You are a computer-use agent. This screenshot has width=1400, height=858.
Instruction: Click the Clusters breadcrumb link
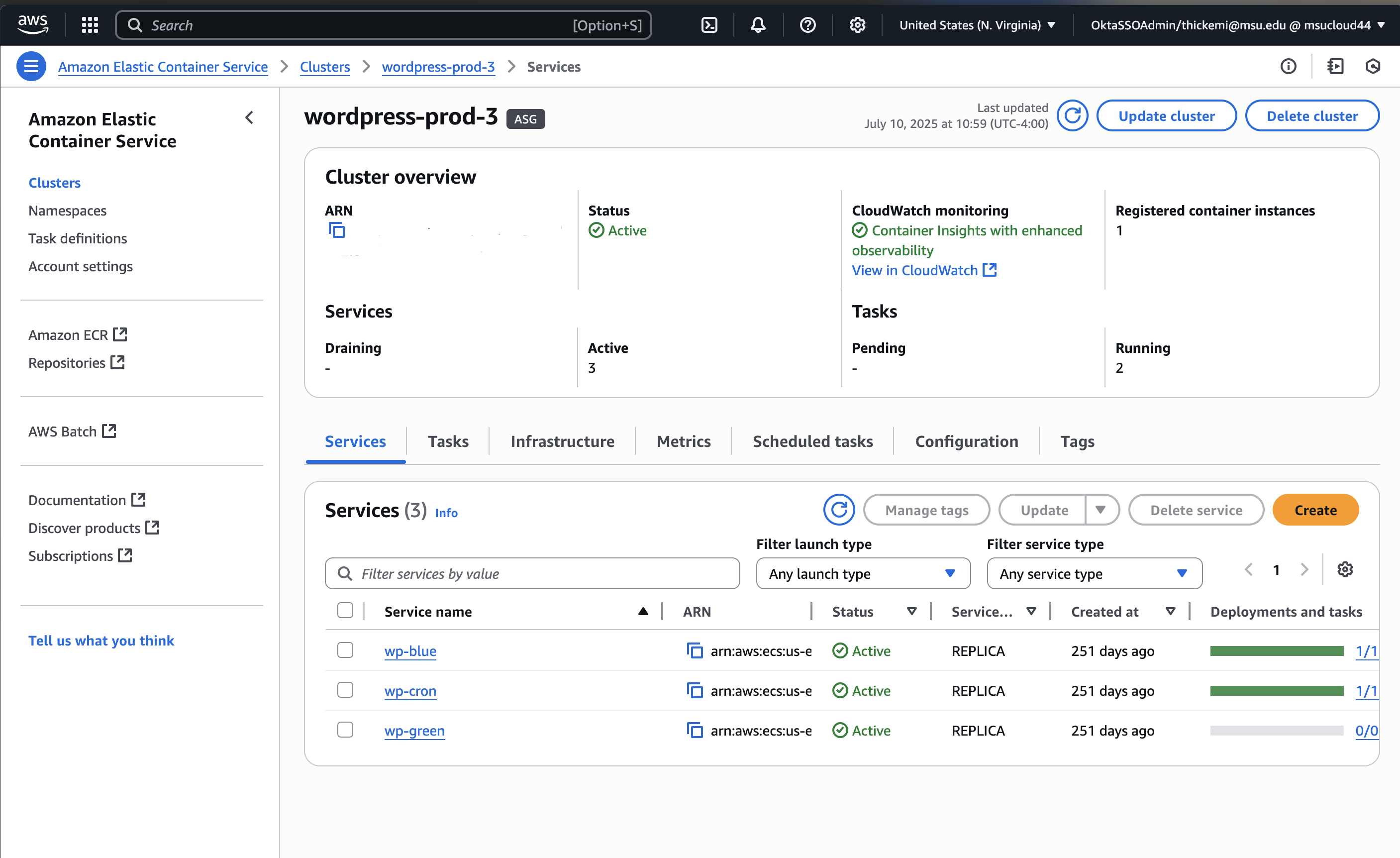pos(324,67)
